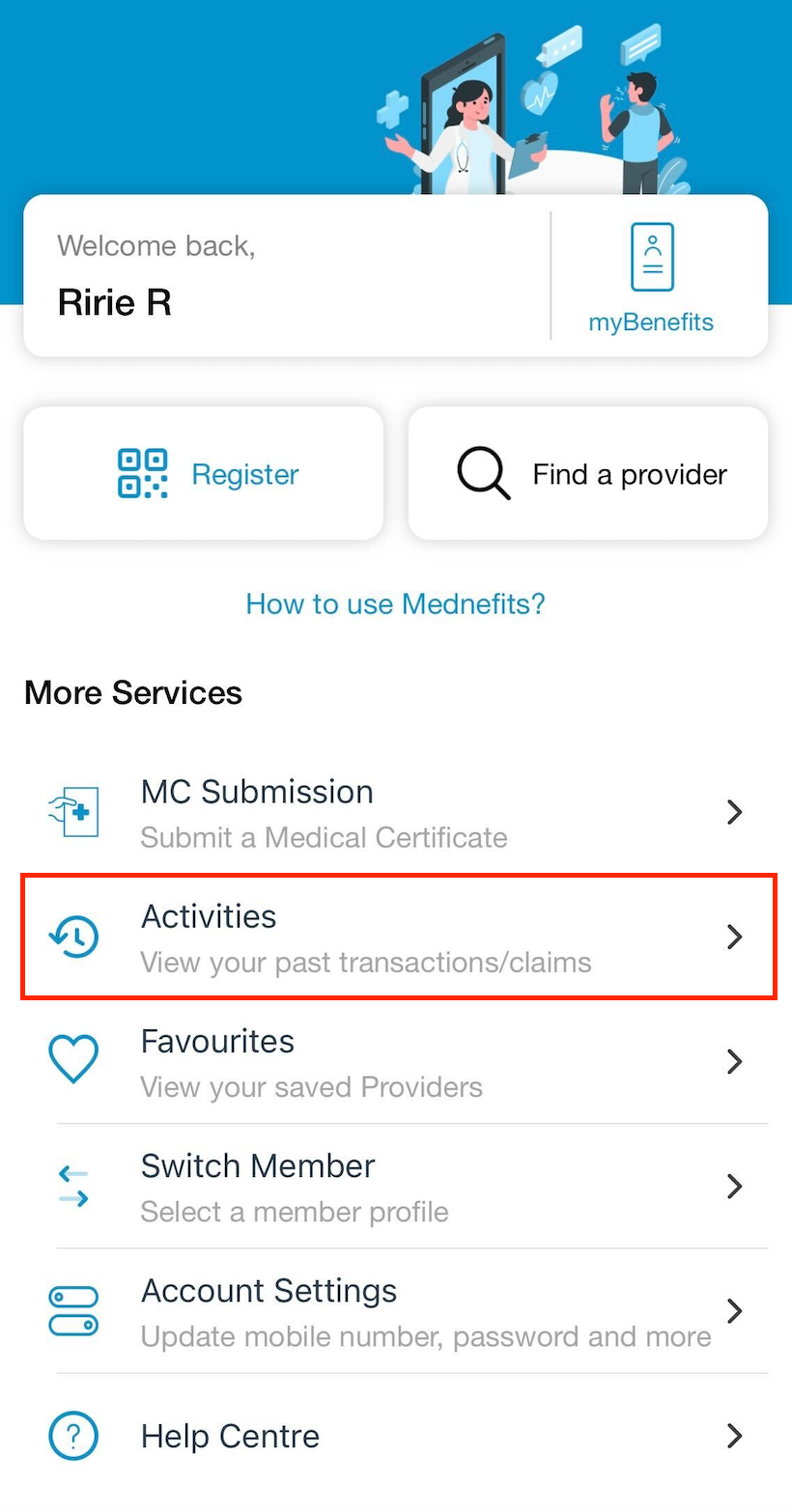792x1512 pixels.
Task: Tap the Find a provider button
Action: (588, 473)
